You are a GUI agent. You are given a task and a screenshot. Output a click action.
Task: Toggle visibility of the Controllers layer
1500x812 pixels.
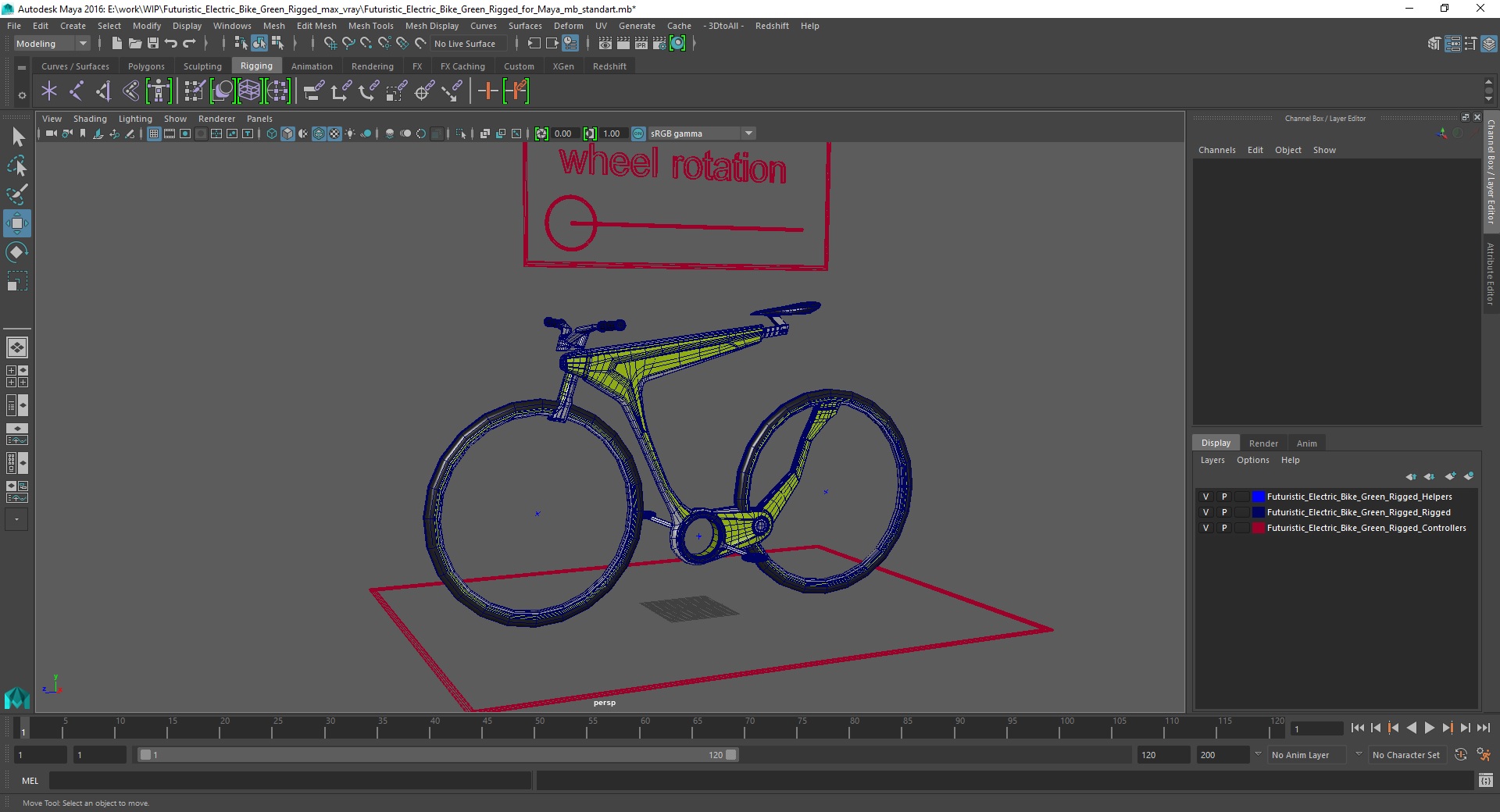coord(1205,528)
